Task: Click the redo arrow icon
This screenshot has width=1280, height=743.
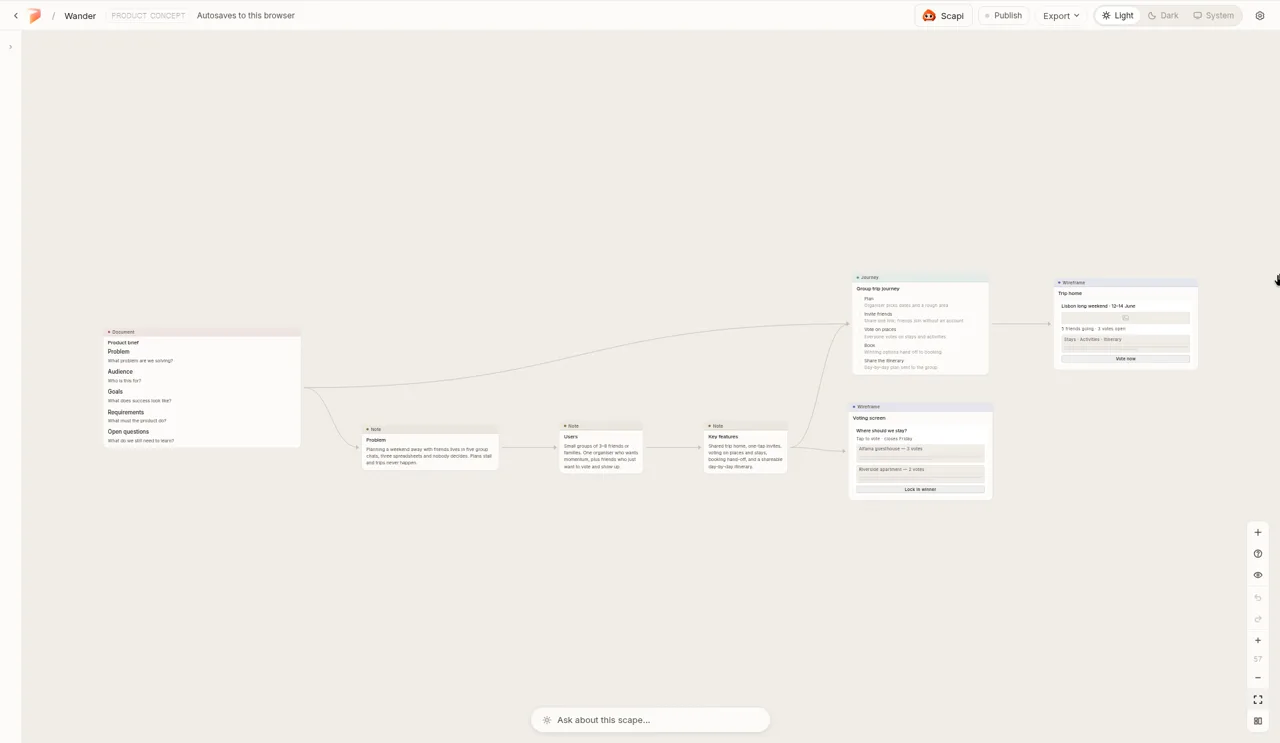Action: point(1258,619)
